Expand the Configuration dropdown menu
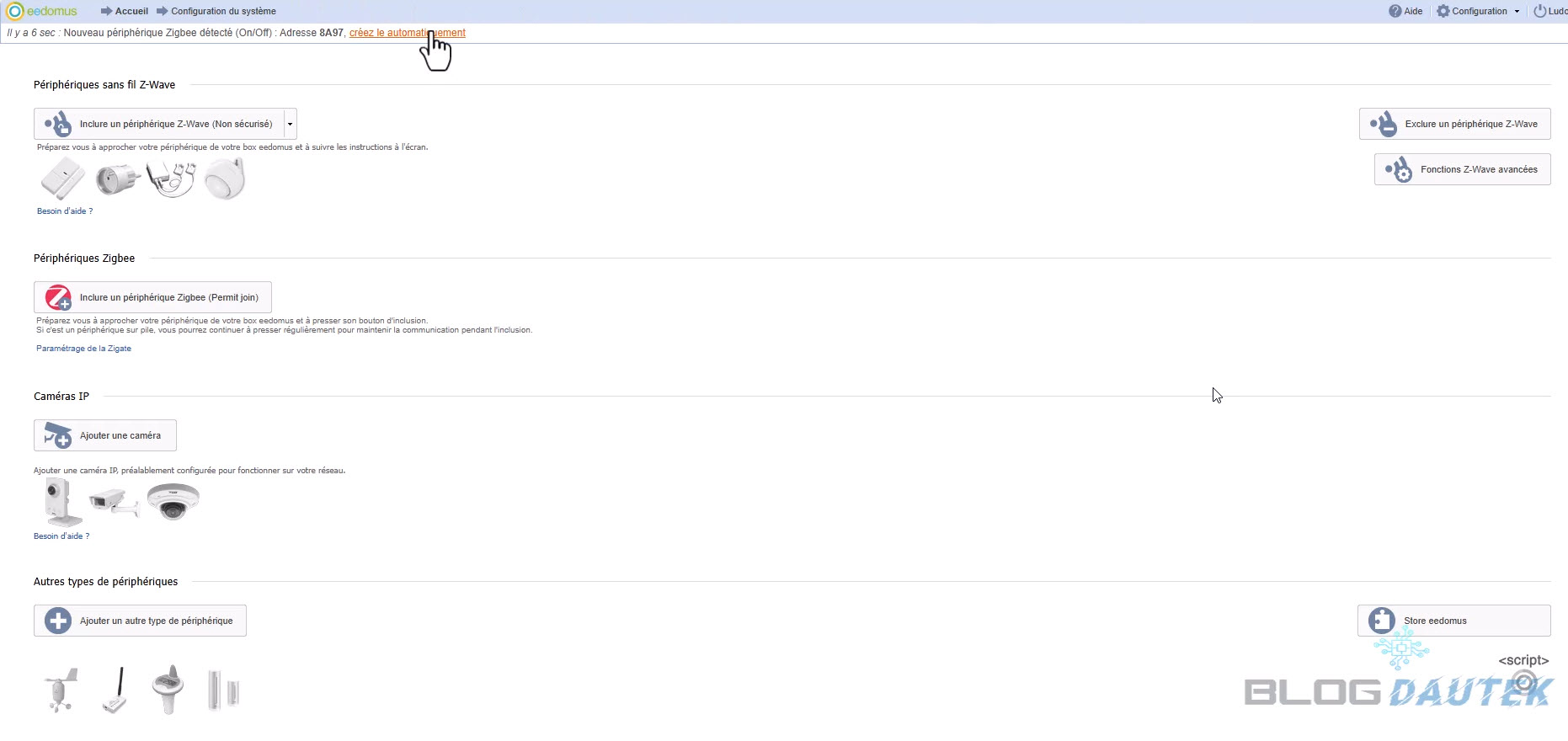The height and width of the screenshot is (741, 1568). click(1478, 11)
